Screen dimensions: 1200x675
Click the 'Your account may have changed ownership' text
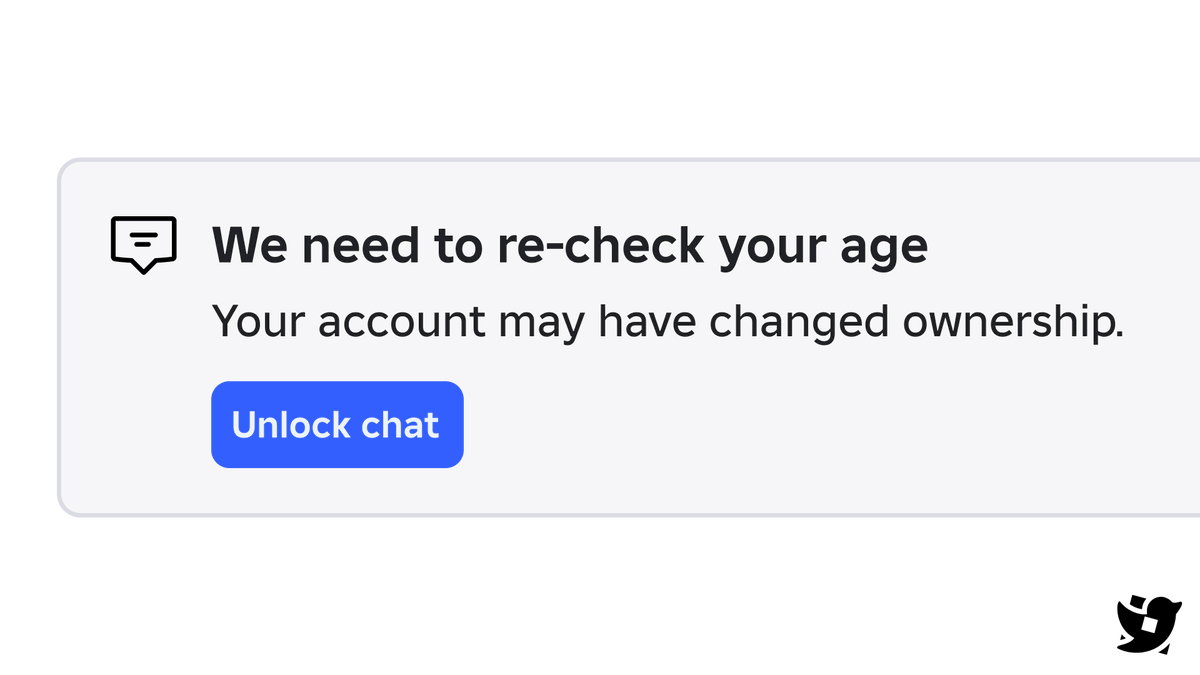(667, 322)
